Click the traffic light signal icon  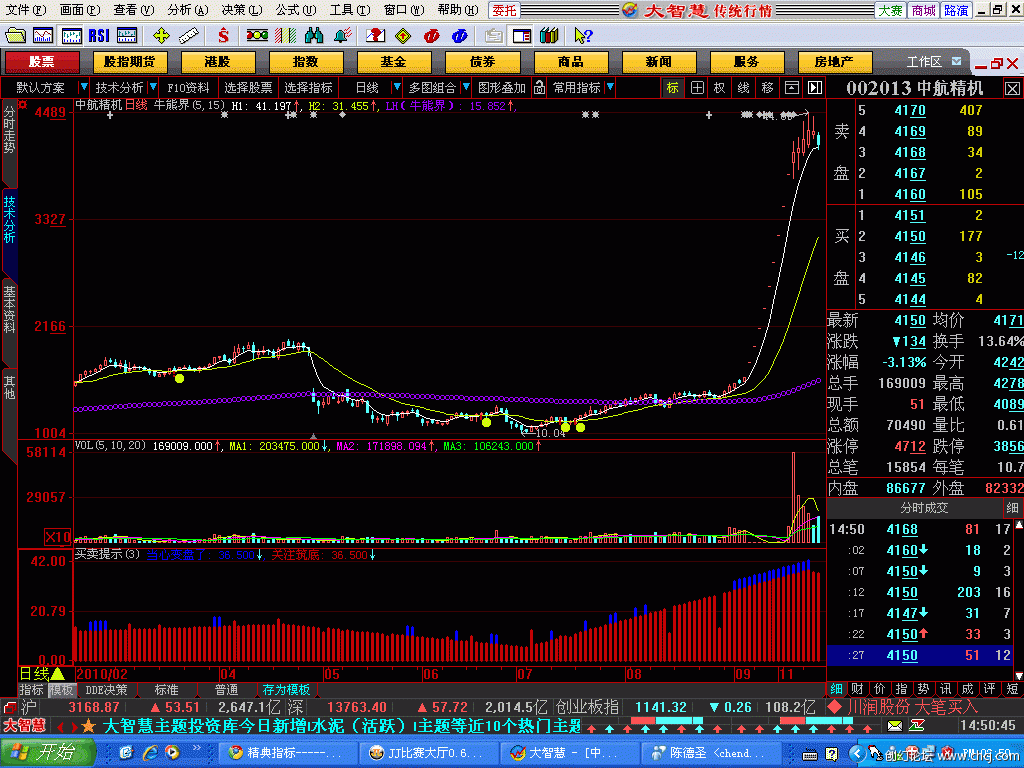click(x=257, y=35)
